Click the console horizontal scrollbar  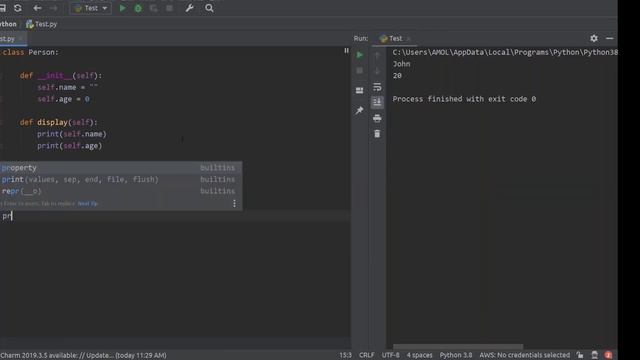(x=458, y=347)
